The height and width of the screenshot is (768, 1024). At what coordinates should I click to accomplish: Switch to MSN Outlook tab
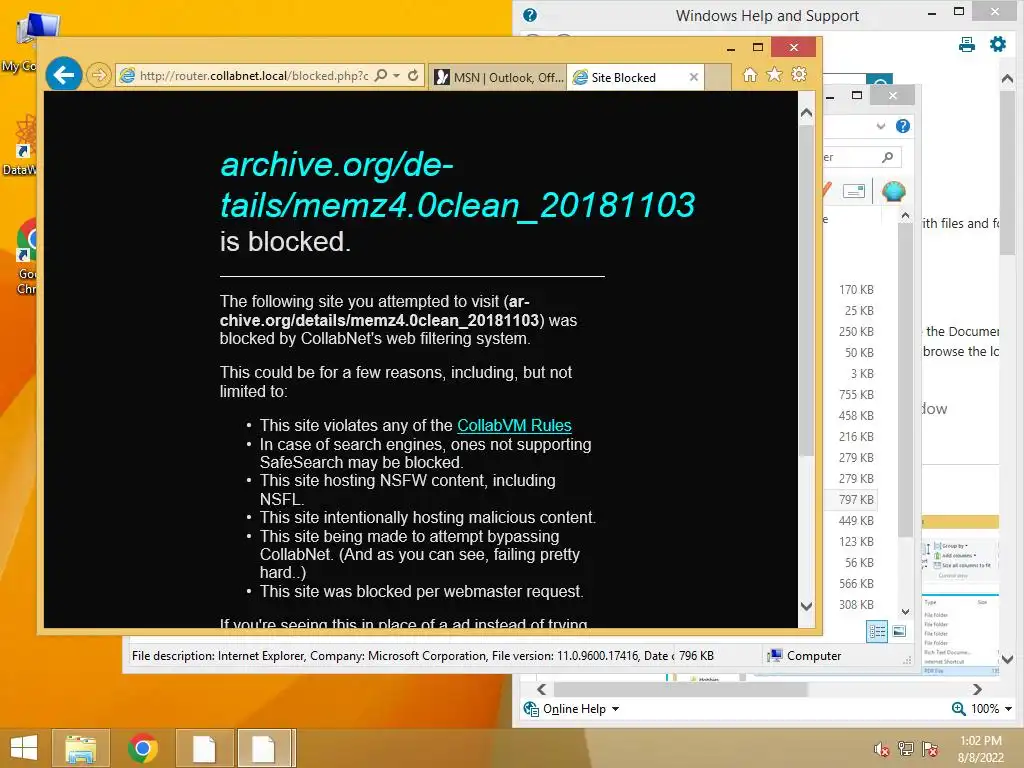pos(499,77)
